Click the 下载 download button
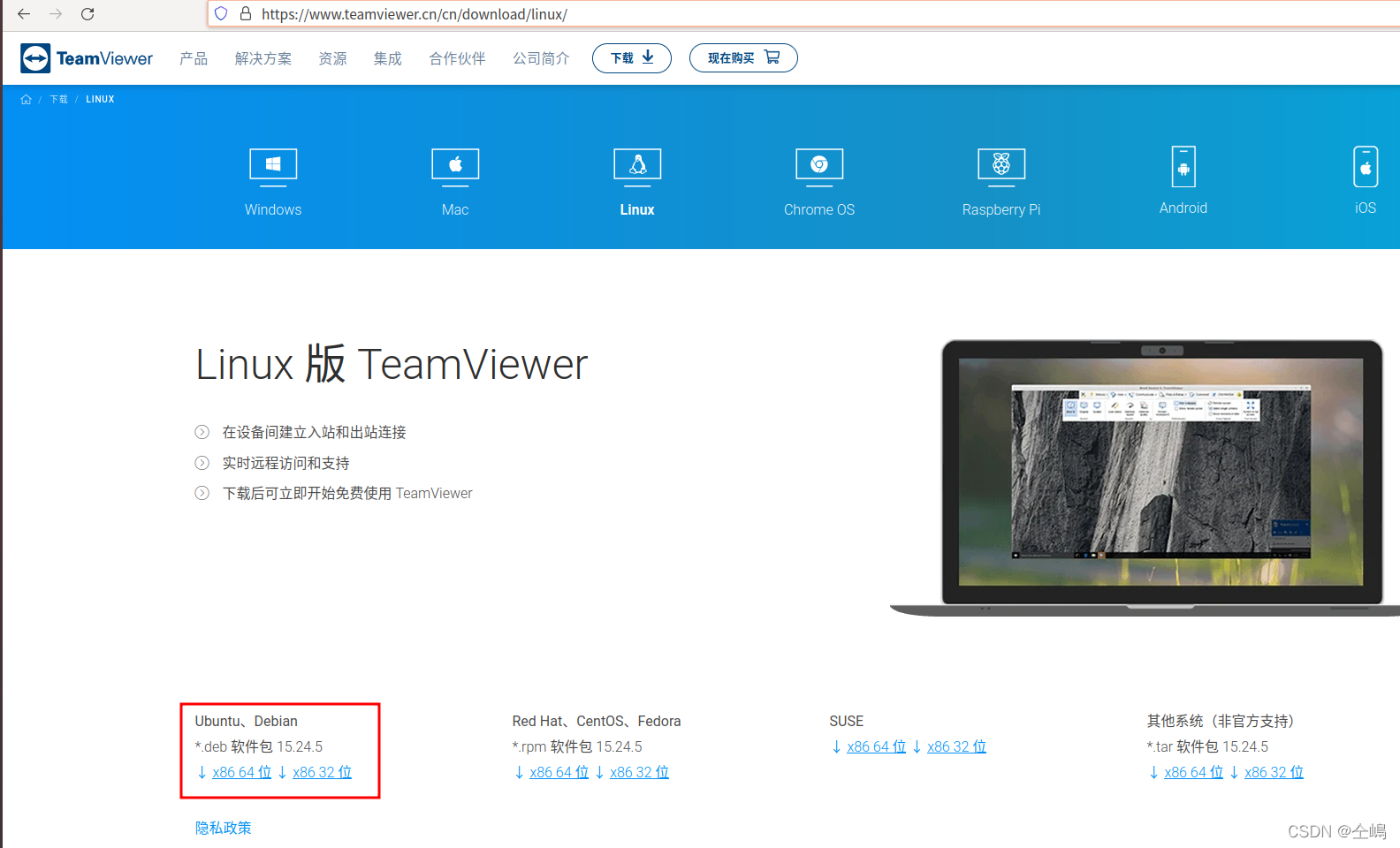The width and height of the screenshot is (1400, 848). (x=632, y=58)
